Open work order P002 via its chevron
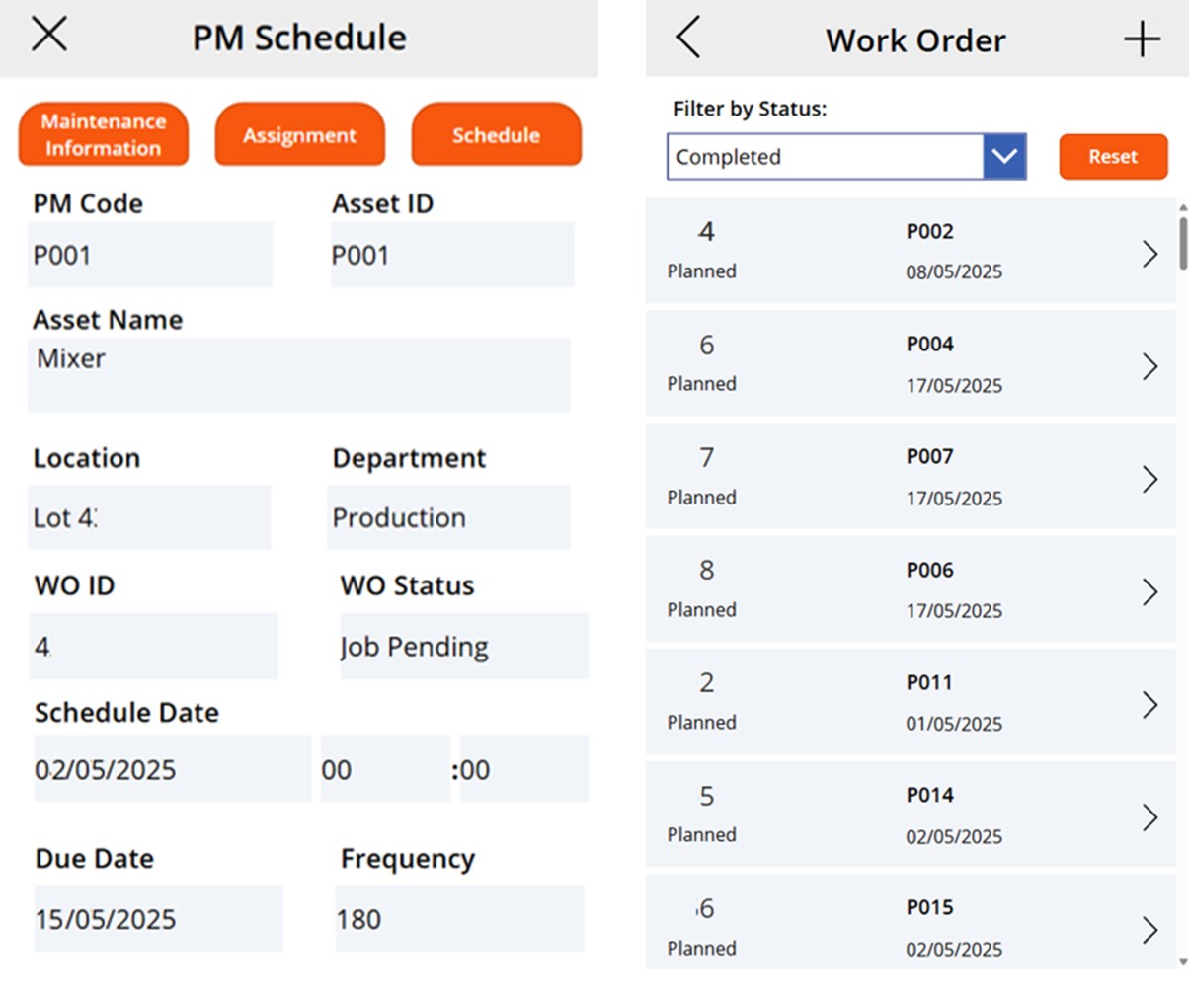 click(1149, 254)
